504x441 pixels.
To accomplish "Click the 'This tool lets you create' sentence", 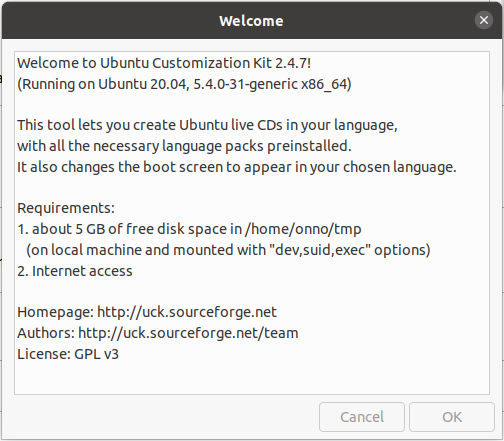I will (207, 125).
